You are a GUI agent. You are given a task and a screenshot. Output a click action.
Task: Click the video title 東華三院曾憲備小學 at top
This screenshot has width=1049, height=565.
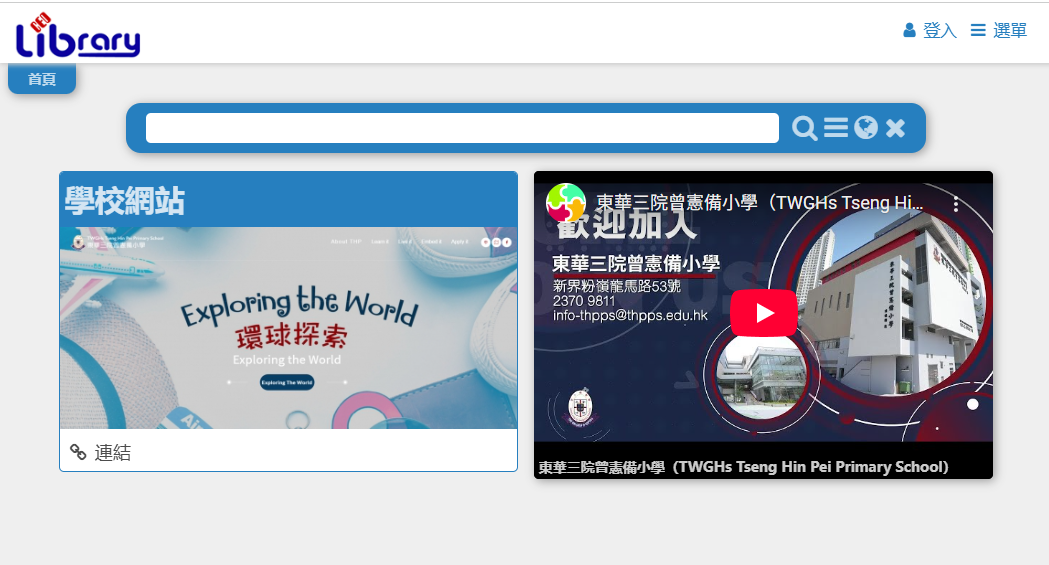tap(760, 203)
